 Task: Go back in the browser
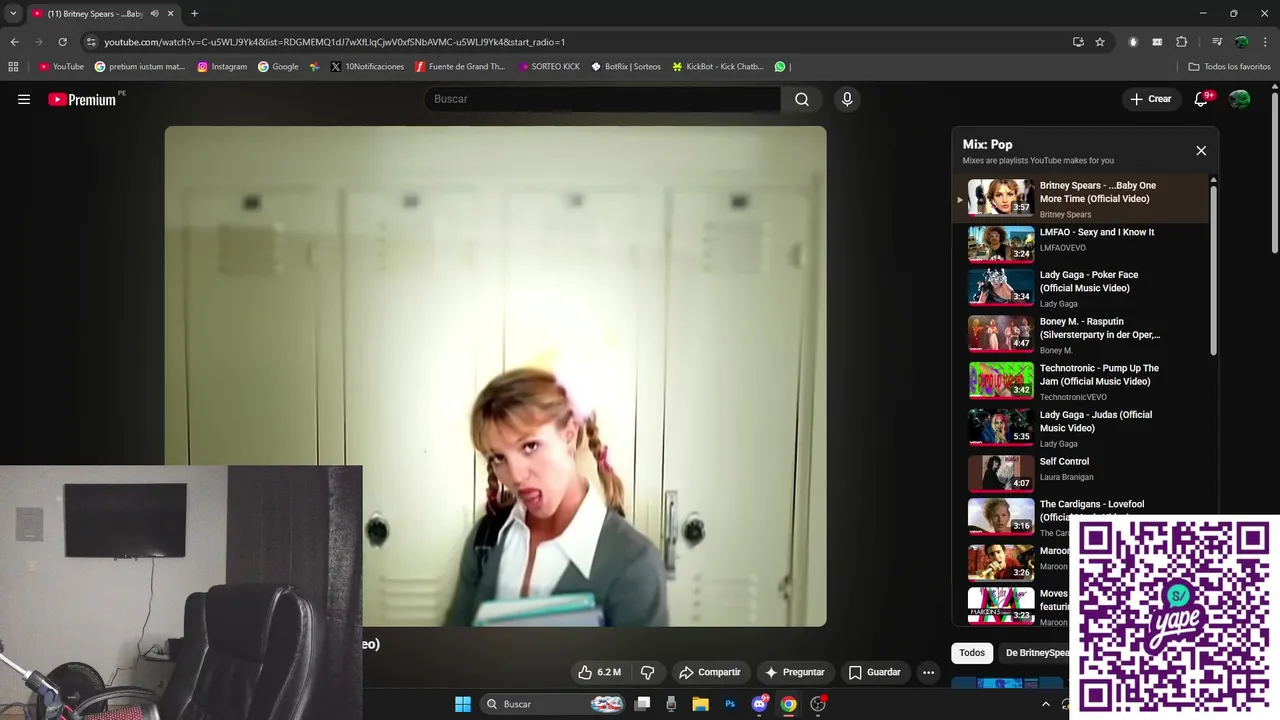tap(14, 42)
